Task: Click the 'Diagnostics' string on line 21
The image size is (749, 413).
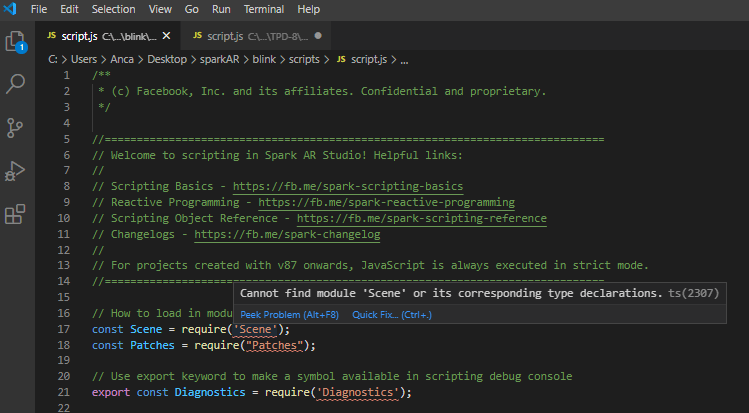Action: click(357, 392)
